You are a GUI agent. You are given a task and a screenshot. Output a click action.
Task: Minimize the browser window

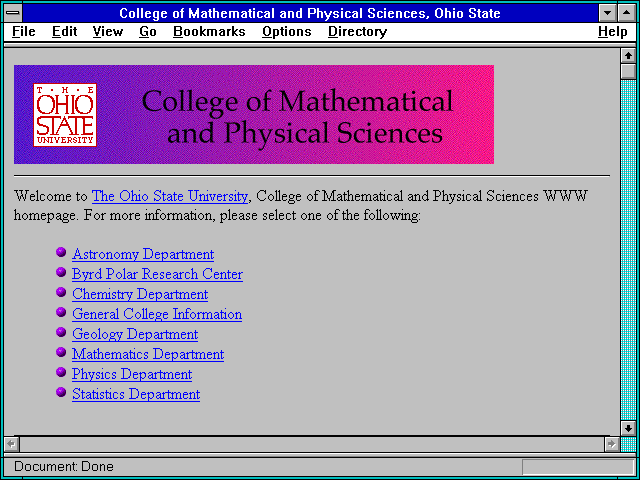click(x=608, y=13)
